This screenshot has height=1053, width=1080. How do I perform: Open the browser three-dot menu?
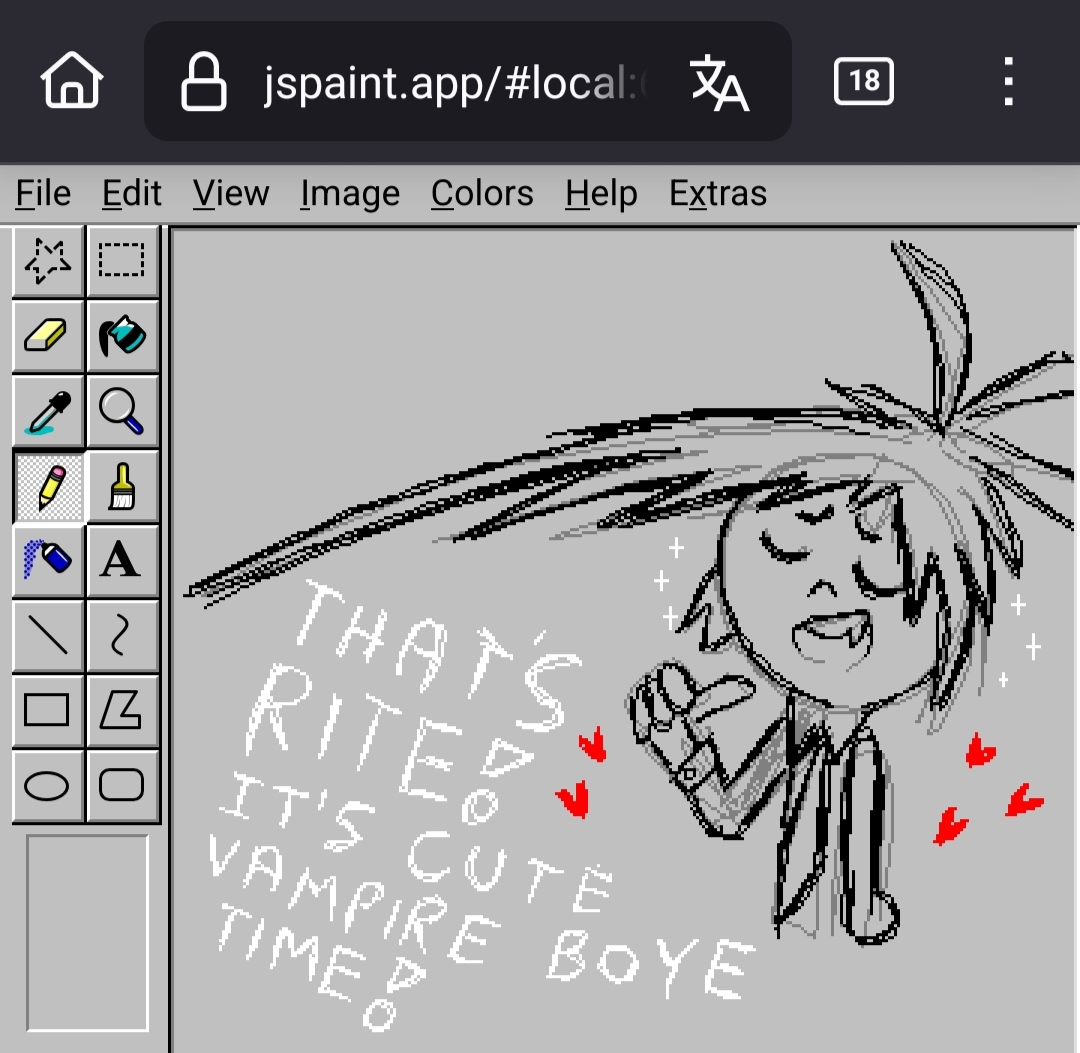[x=1008, y=81]
